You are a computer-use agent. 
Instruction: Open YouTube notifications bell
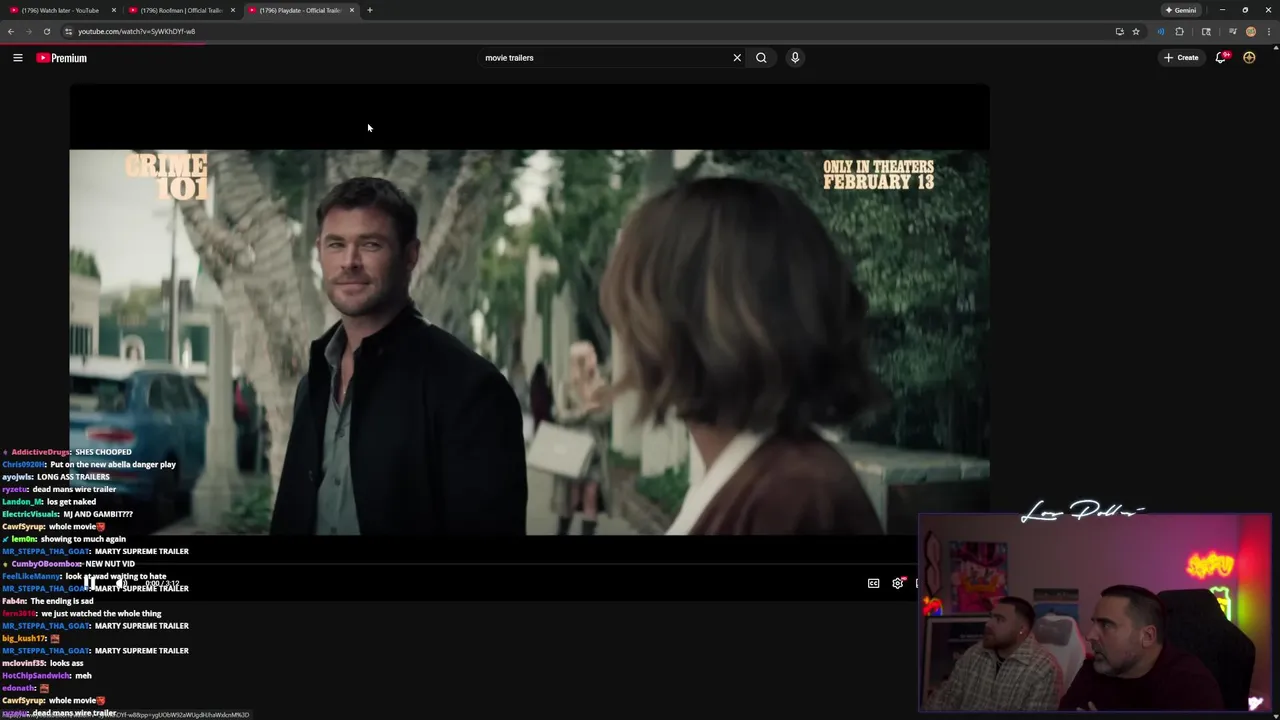tap(1220, 58)
